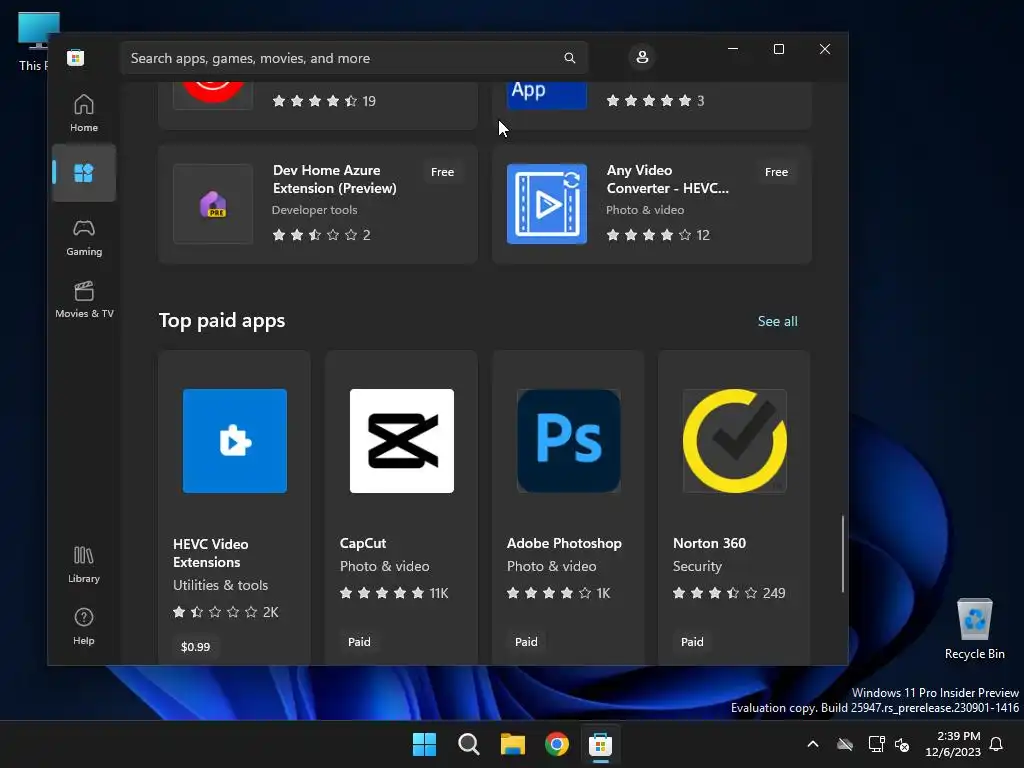The width and height of the screenshot is (1024, 768).
Task: Click the 249 rating under Norton 360
Action: (x=729, y=593)
